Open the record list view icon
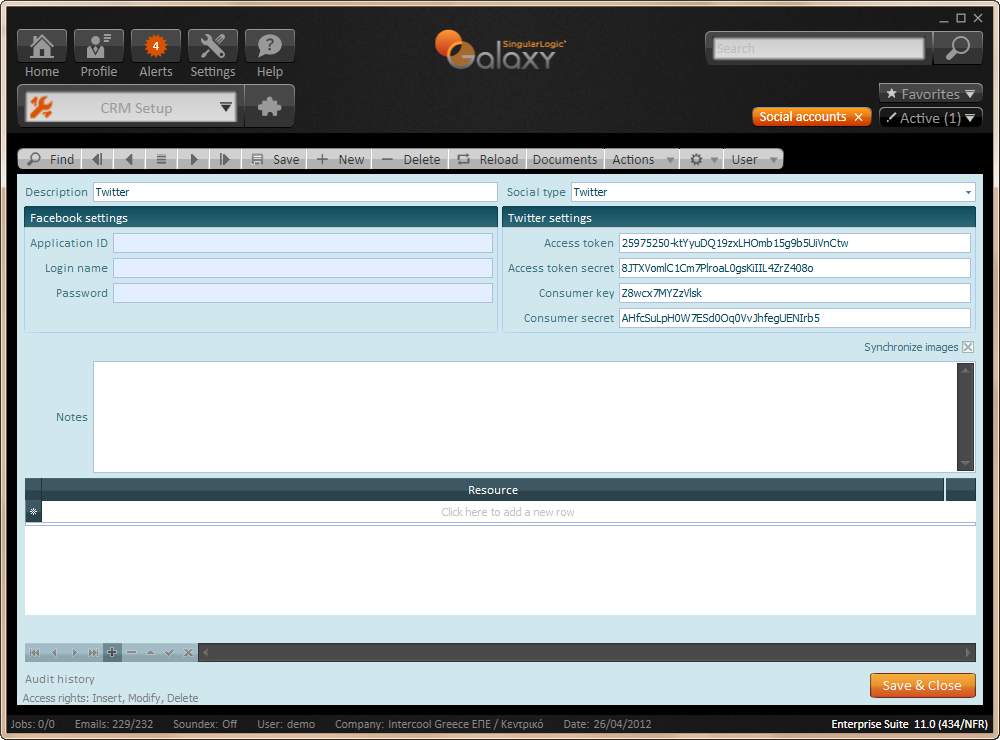The image size is (1000, 740). click(x=161, y=159)
